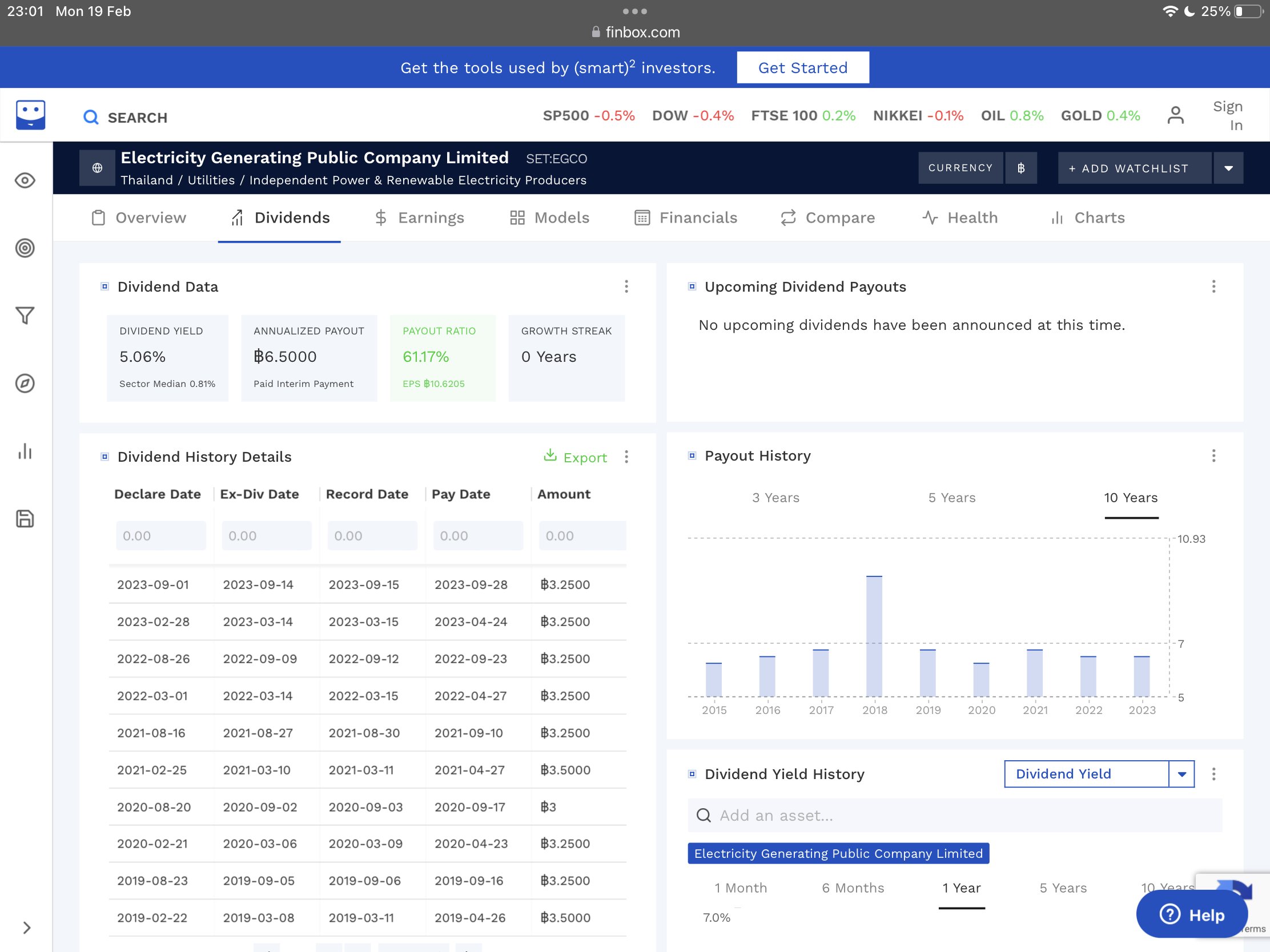Tap the battery indicator in status bar
1270x952 pixels.
point(1248,11)
